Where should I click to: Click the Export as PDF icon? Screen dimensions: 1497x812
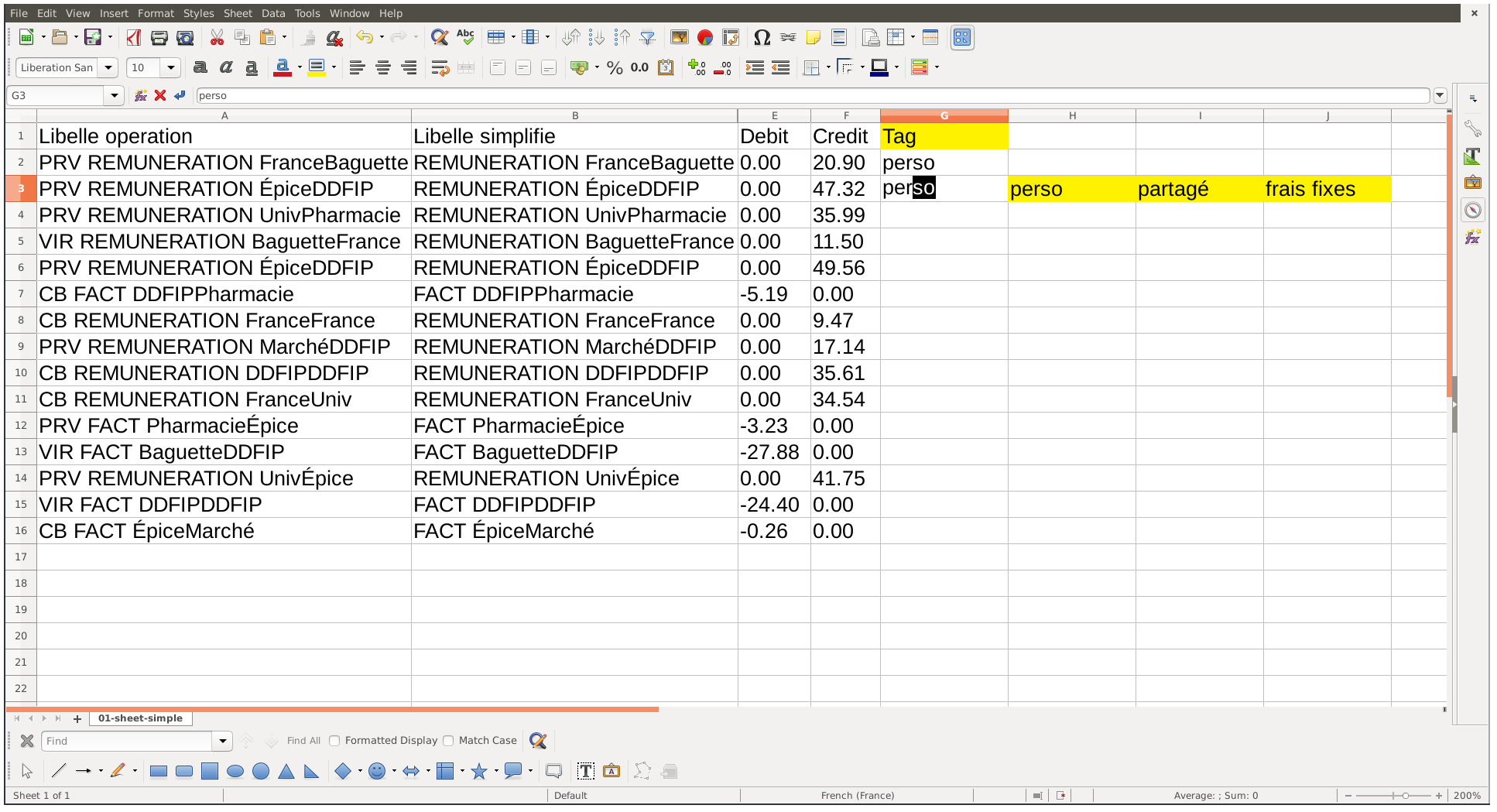pyautogui.click(x=133, y=37)
